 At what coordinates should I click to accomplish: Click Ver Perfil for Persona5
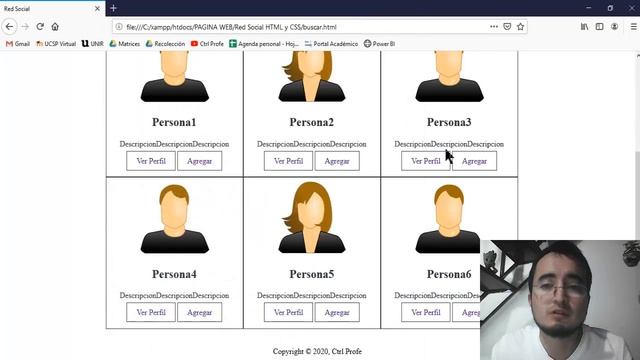coord(289,312)
